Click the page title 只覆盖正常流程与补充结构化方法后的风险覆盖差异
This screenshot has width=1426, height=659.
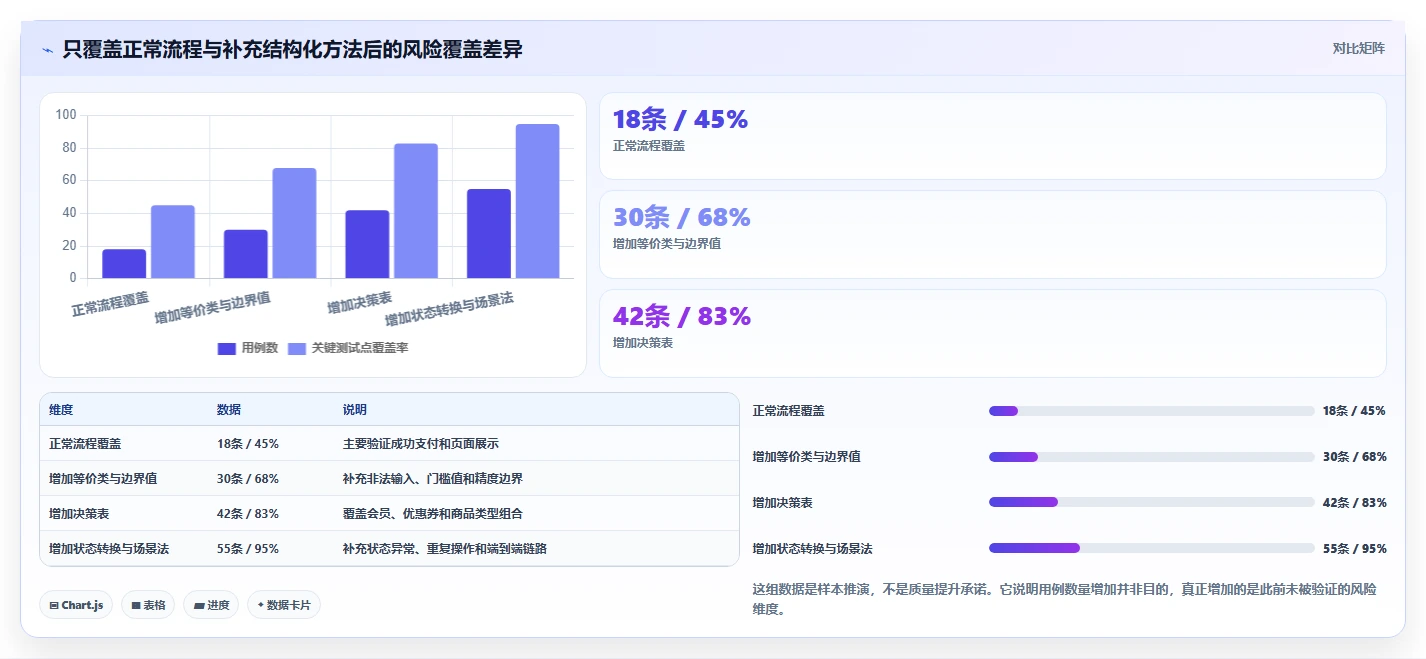click(x=292, y=49)
